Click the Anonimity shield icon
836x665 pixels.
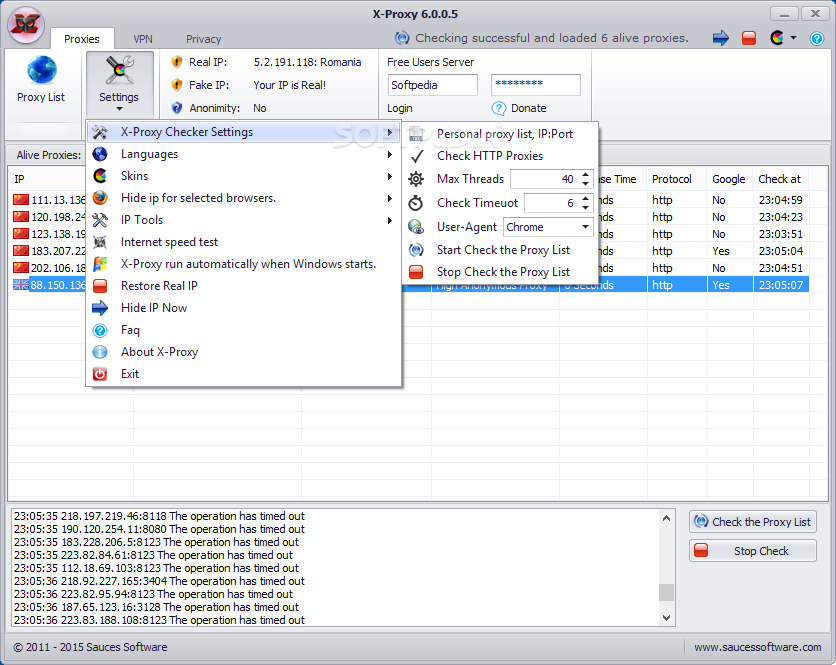[x=177, y=108]
